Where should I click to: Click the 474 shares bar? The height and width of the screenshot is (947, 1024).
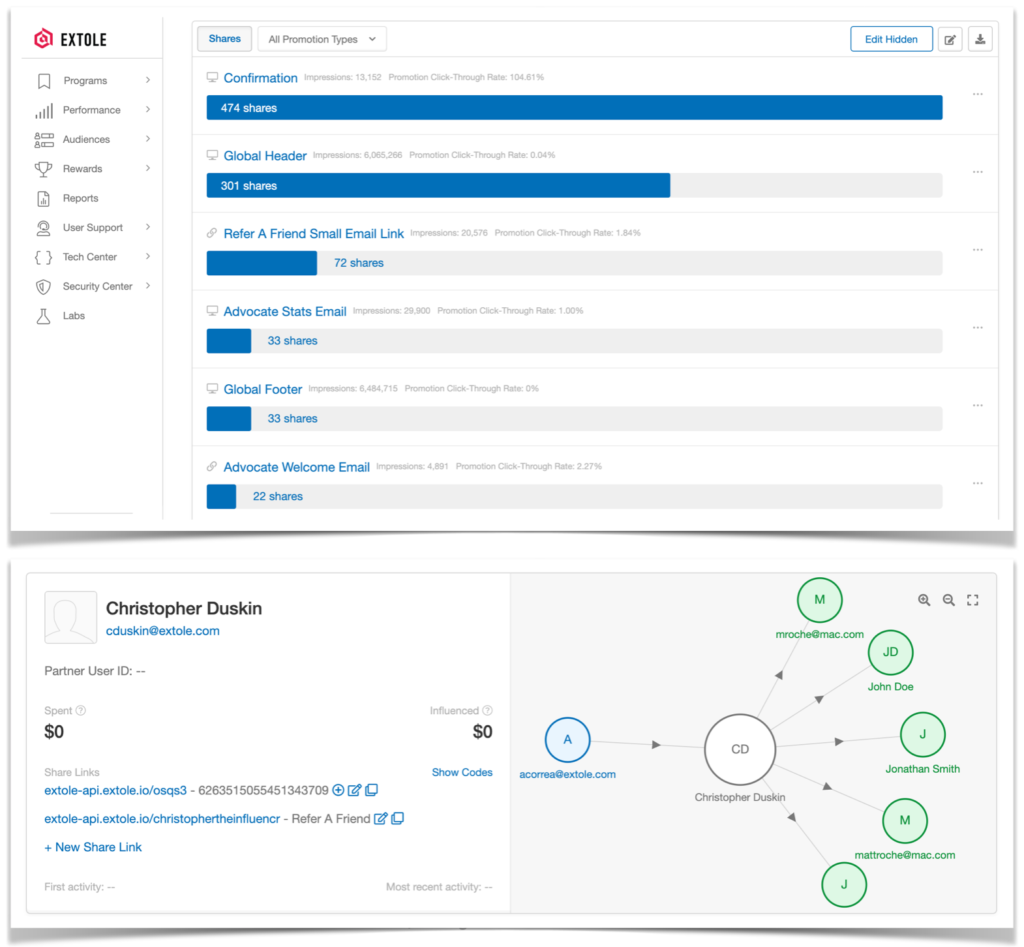575,108
